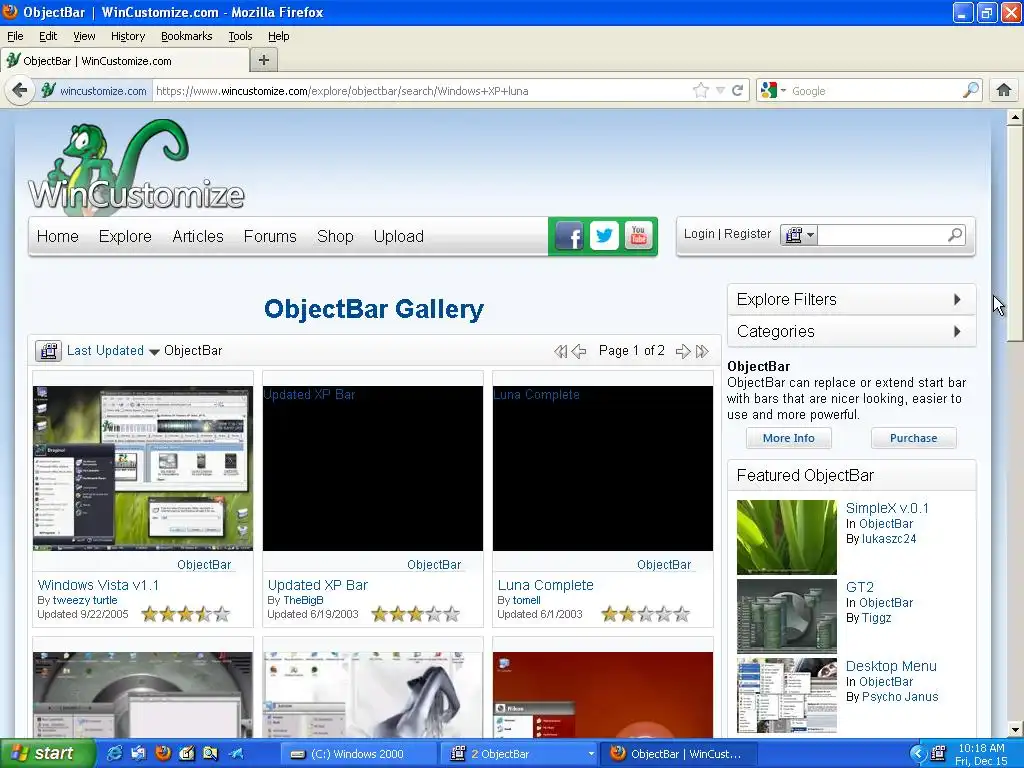Open the Updated XP Bar black thumbnail
Viewport: 1024px width, 768px height.
(373, 468)
